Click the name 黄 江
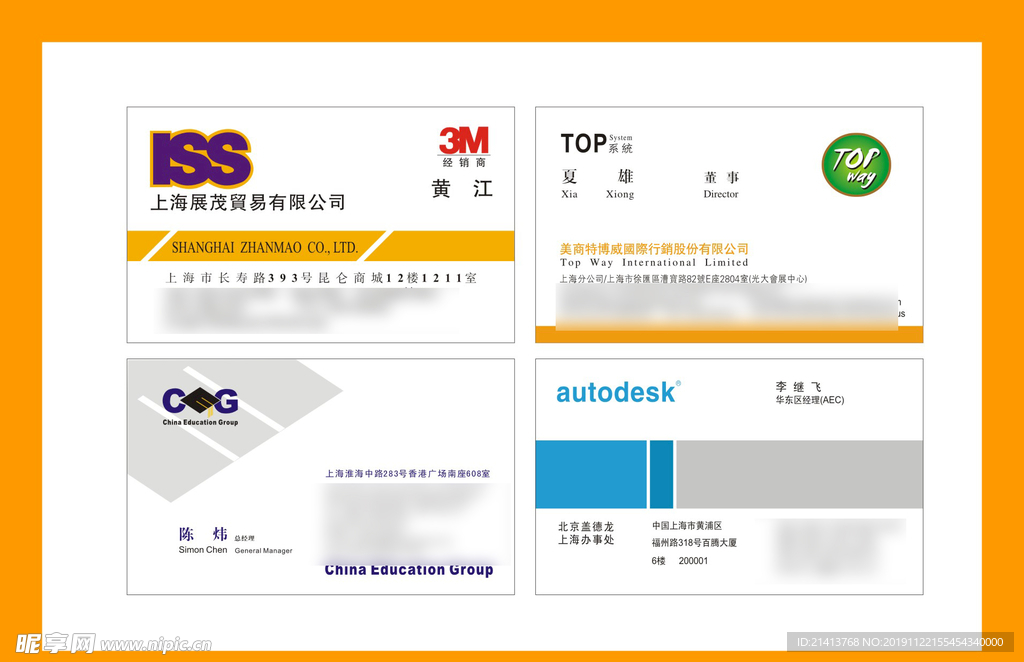The width and height of the screenshot is (1024, 662). pyautogui.click(x=462, y=189)
